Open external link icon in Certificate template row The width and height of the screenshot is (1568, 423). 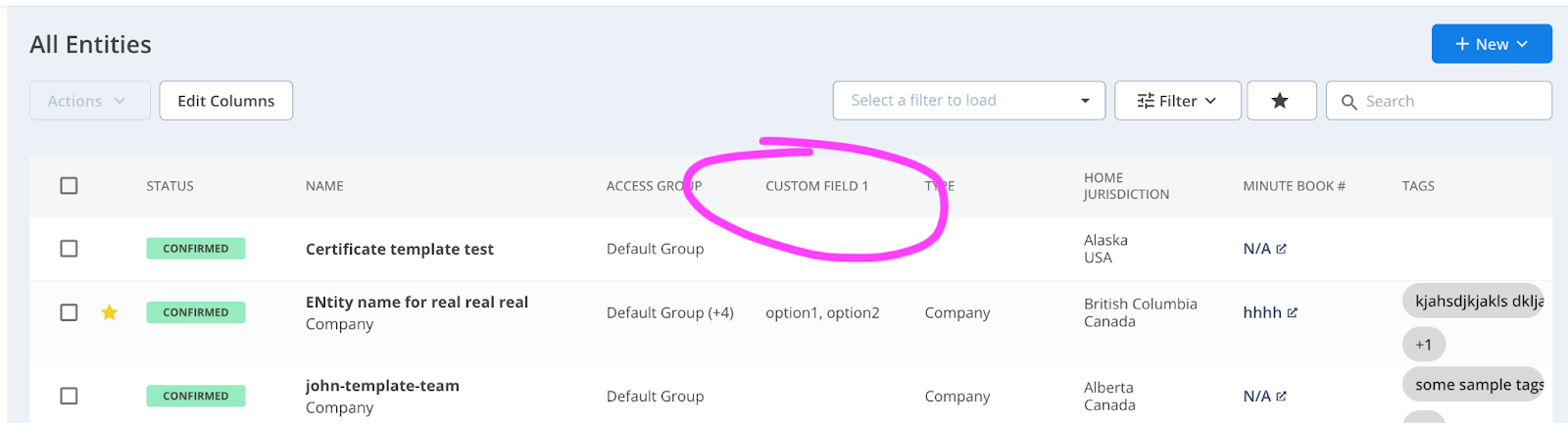tap(1282, 249)
